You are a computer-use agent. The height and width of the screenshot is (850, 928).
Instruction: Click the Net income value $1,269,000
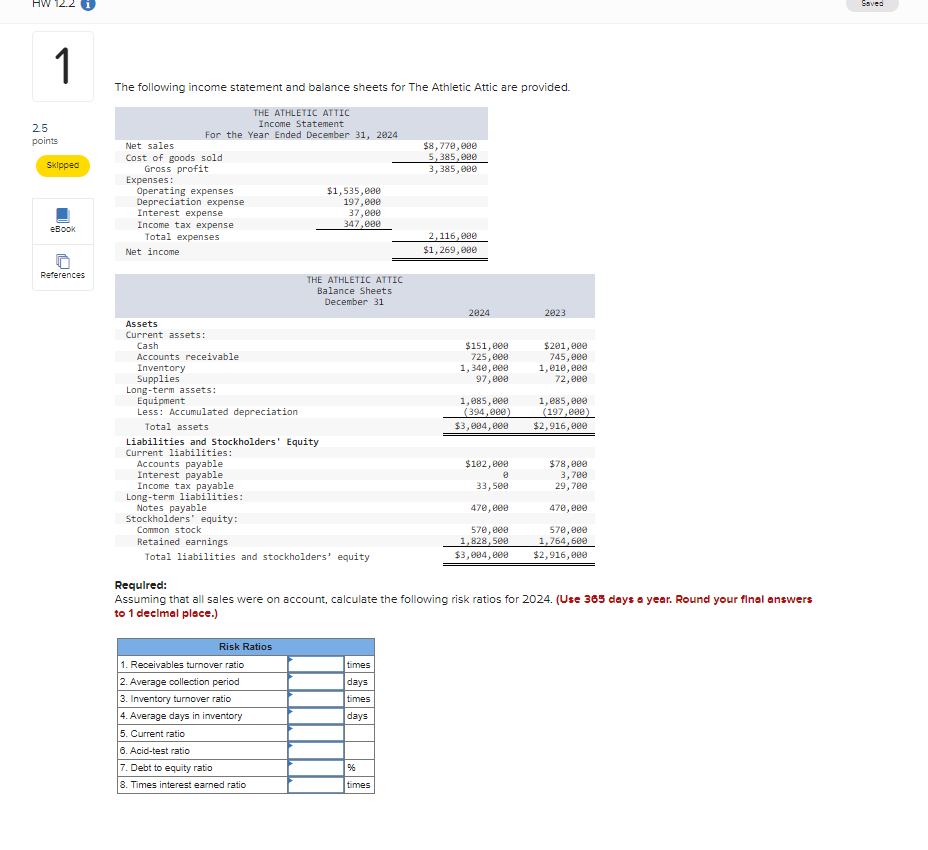[x=450, y=250]
